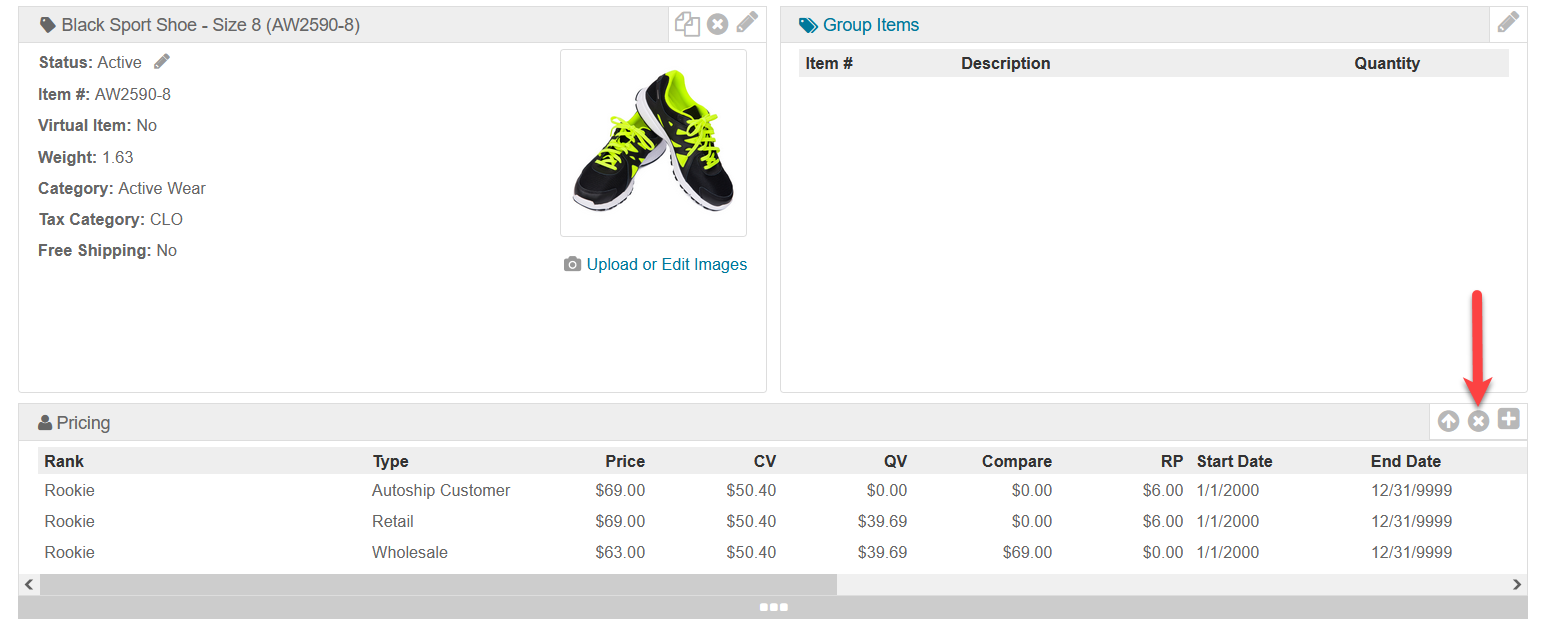The height and width of the screenshot is (624, 1543).
Task: Click the horizontal scrollbar thumb in Pricing
Action: tap(438, 584)
